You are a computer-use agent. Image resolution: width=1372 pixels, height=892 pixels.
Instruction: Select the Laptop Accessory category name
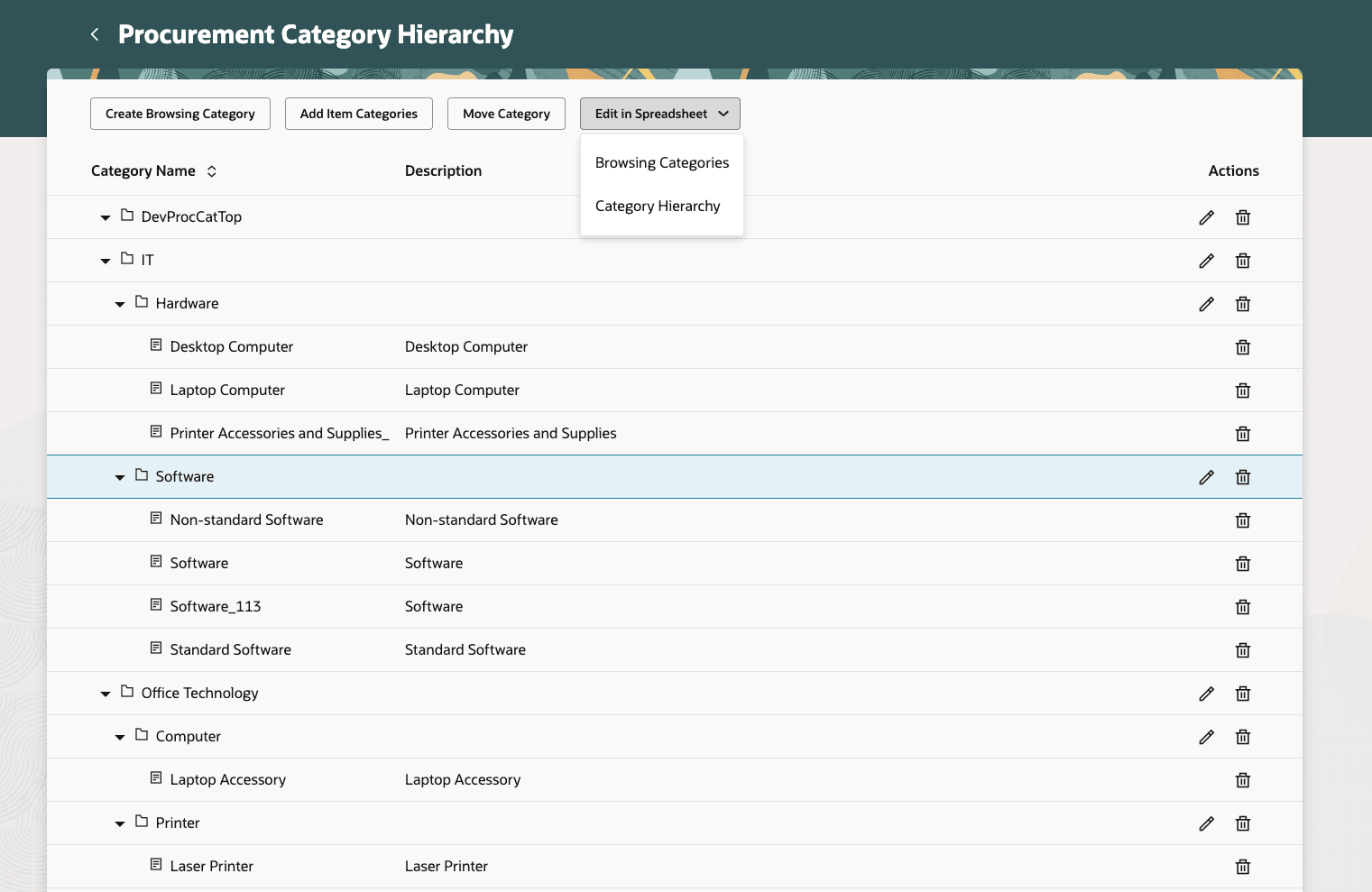pos(228,779)
